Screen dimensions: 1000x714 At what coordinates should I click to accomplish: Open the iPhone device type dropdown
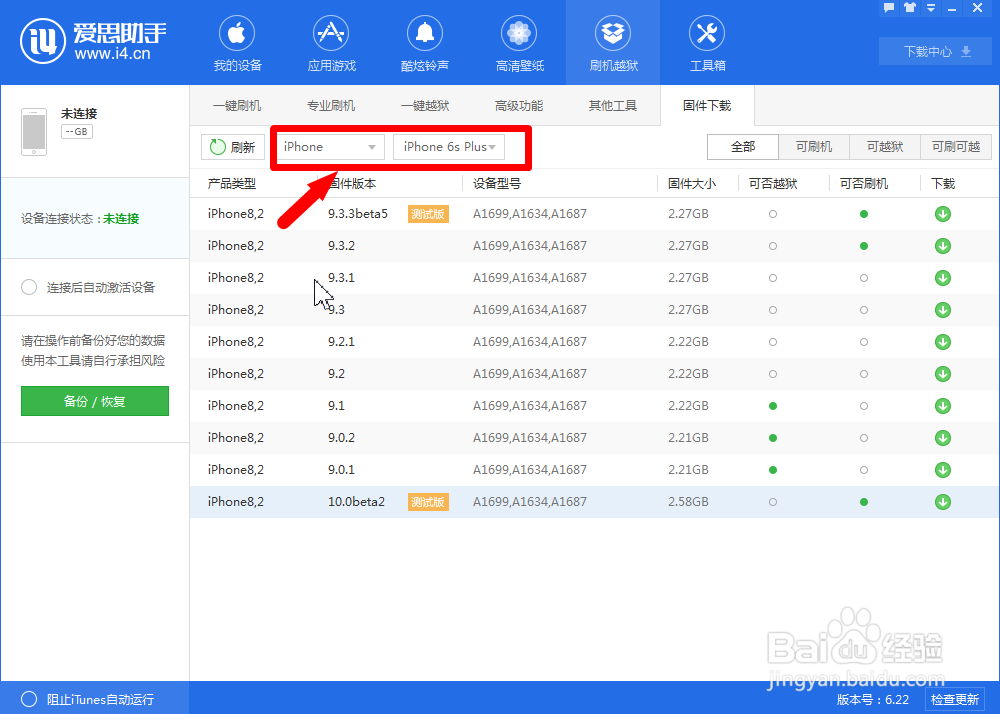click(329, 147)
